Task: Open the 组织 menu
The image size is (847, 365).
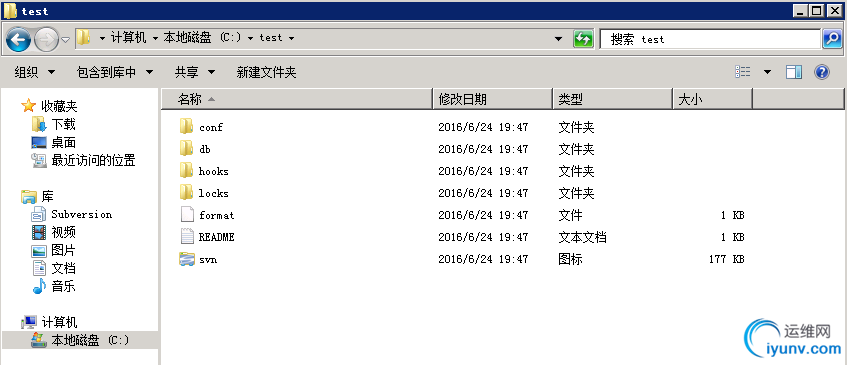Action: click(x=35, y=72)
